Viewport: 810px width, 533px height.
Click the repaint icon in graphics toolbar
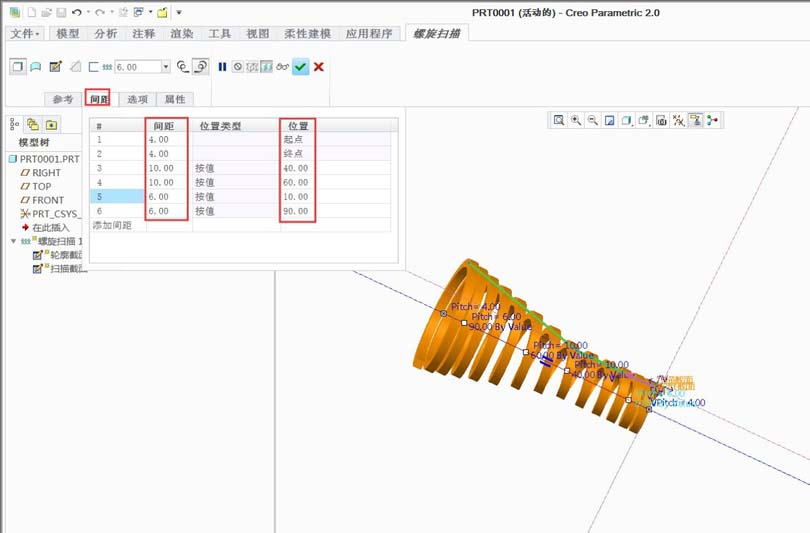coord(610,120)
